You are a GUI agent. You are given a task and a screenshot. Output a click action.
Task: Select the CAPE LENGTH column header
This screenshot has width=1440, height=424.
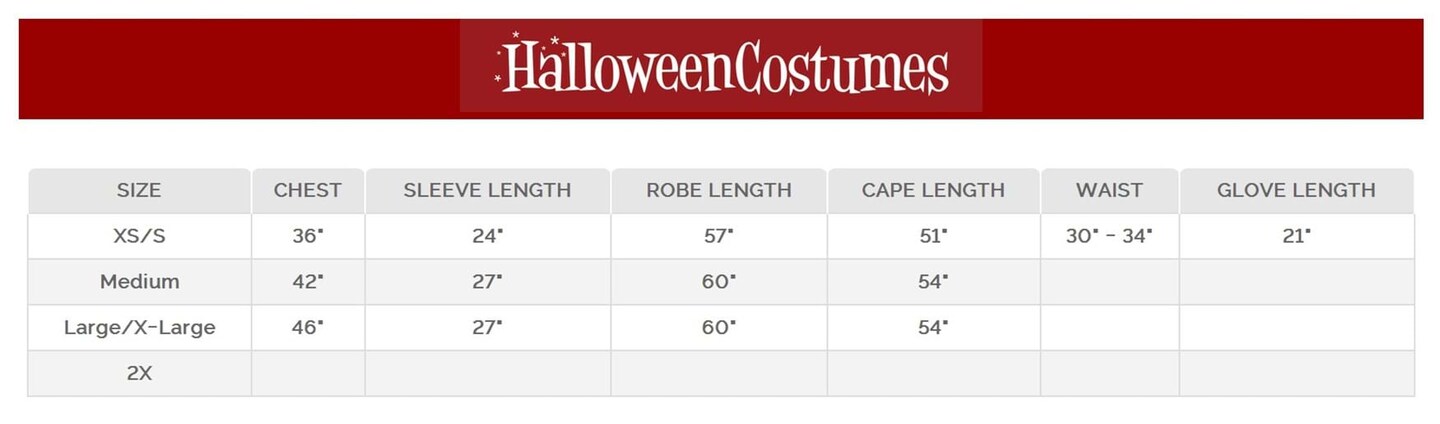coord(933,190)
